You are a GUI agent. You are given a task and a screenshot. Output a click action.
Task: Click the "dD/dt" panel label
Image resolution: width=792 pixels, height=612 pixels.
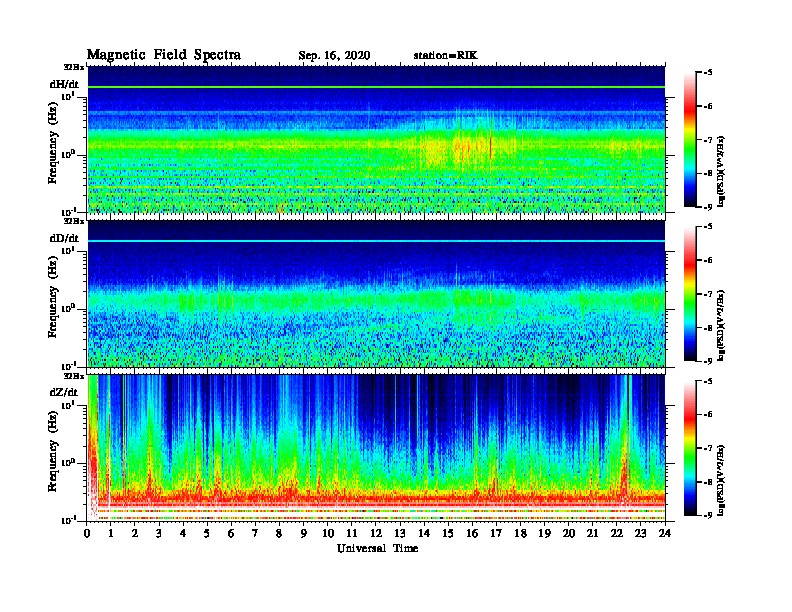pyautogui.click(x=64, y=238)
